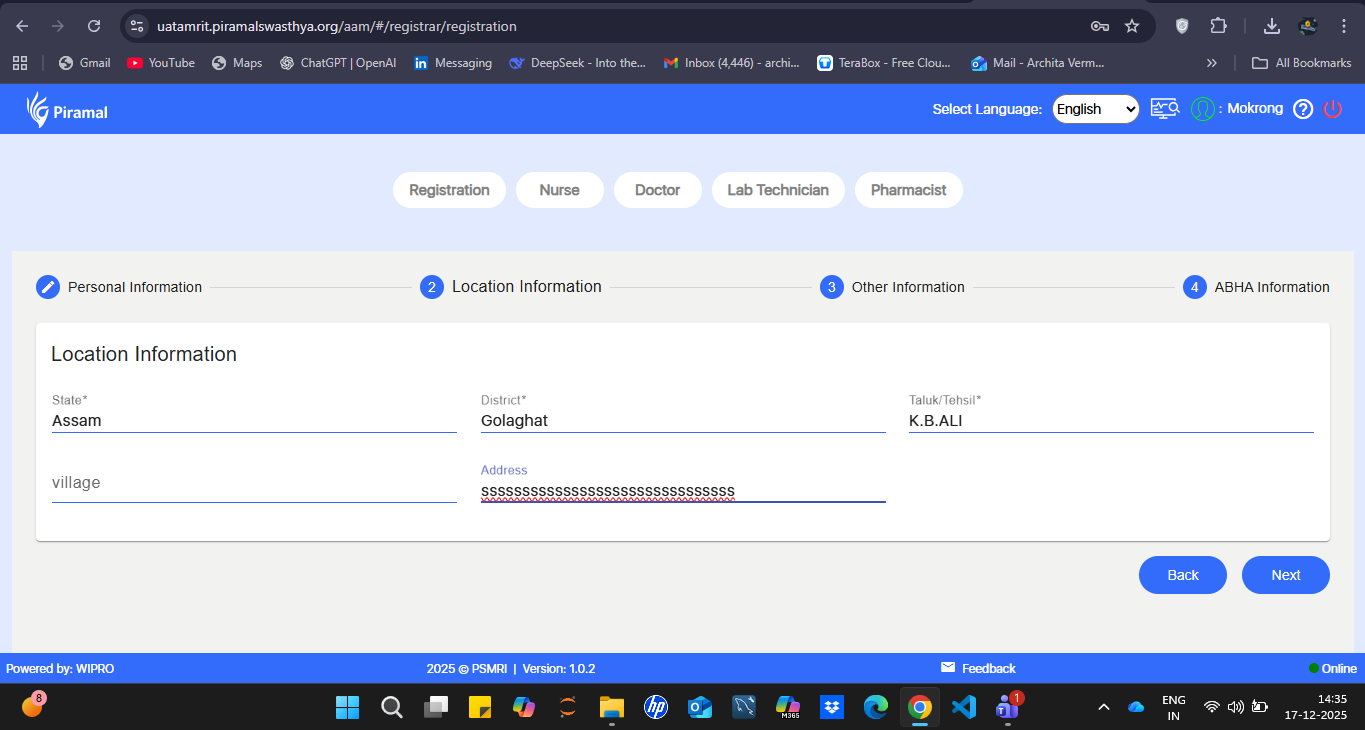Image resolution: width=1365 pixels, height=730 pixels.
Task: Go to the Lab Technician tab
Action: coord(777,190)
